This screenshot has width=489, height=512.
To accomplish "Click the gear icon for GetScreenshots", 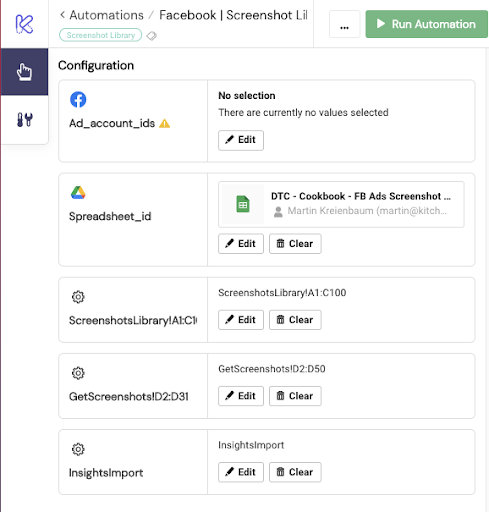I will pyautogui.click(x=78, y=373).
